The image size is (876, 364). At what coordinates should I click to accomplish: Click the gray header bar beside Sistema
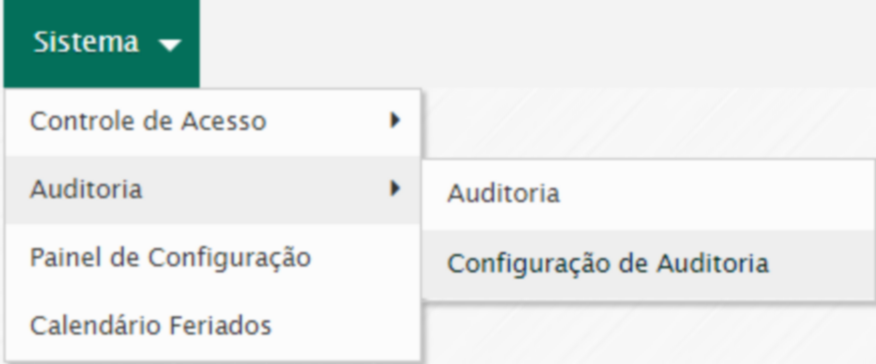[537, 44]
